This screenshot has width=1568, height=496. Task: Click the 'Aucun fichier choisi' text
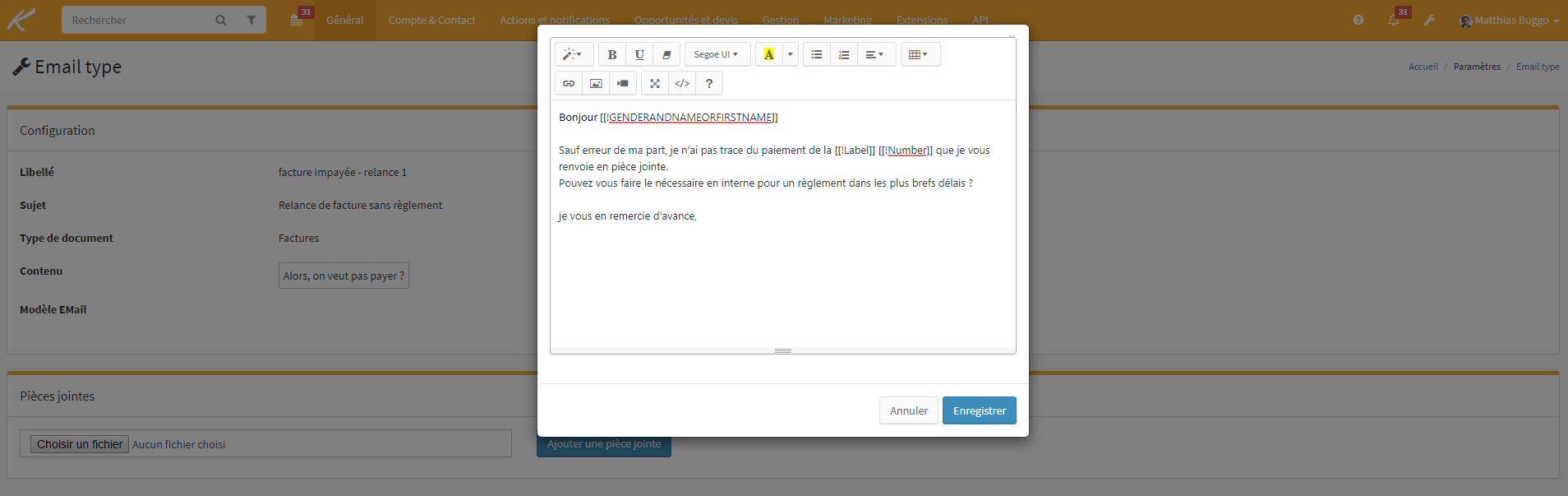(x=178, y=444)
